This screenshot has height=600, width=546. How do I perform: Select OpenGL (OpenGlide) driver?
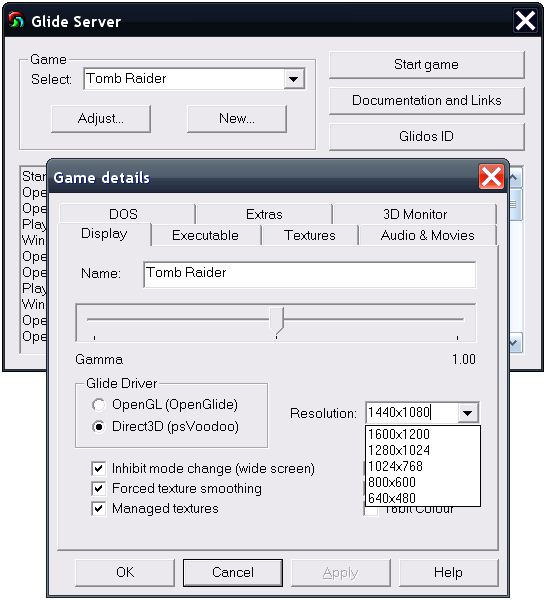tap(99, 405)
